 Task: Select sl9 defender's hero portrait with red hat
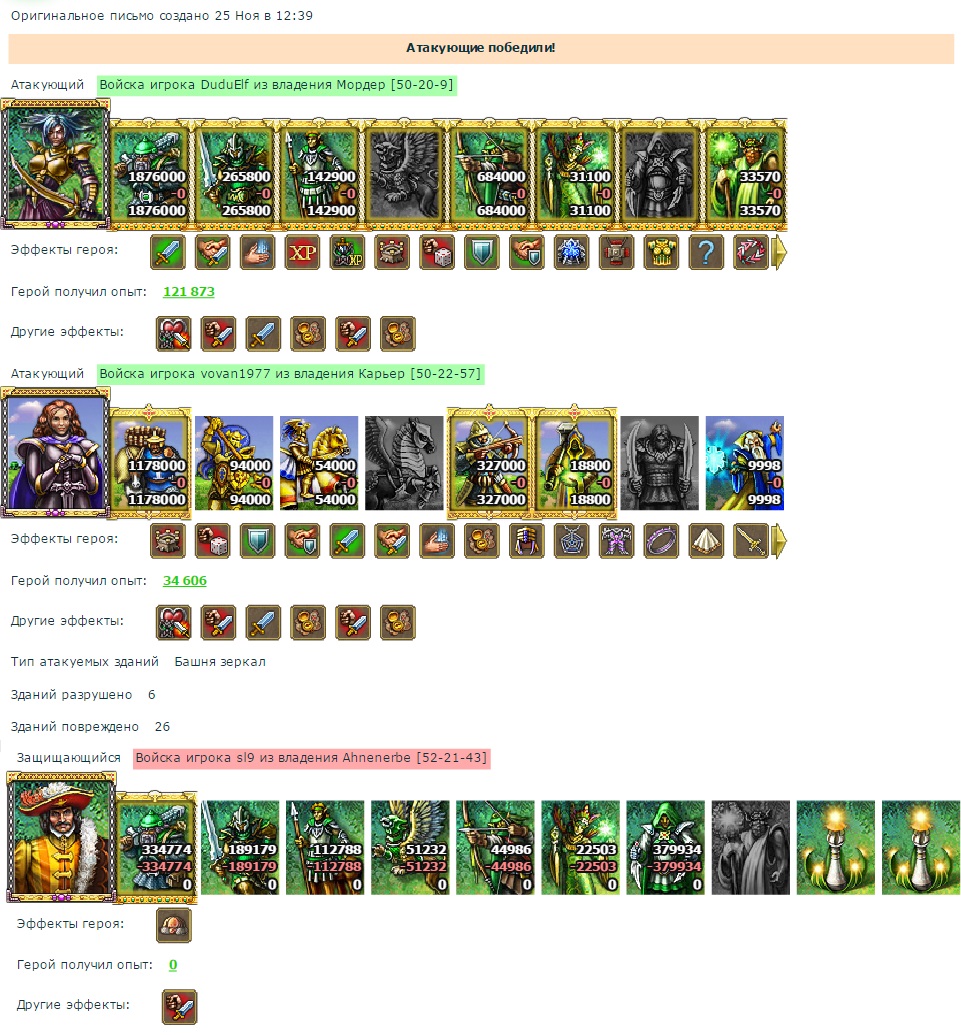(61, 838)
